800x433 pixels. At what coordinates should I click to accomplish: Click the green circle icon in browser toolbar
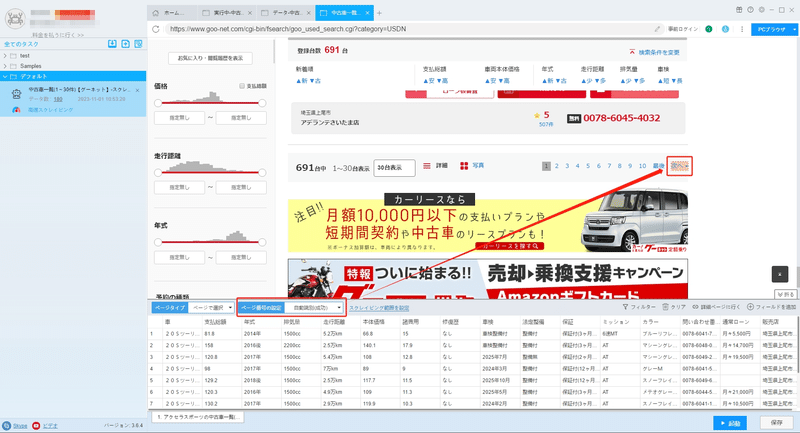pyautogui.click(x=709, y=29)
